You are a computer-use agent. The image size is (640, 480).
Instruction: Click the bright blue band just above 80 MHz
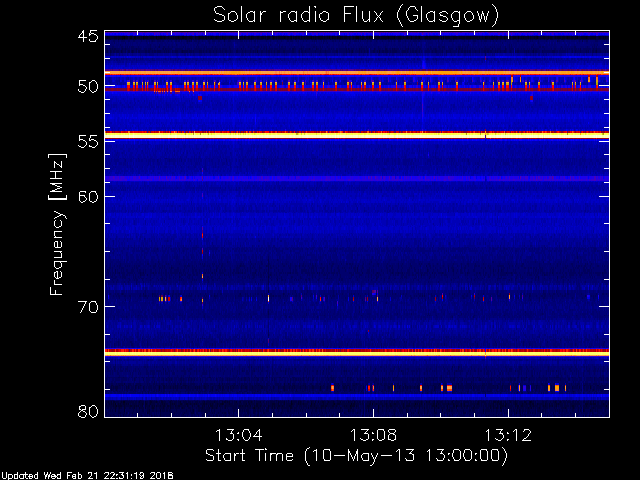point(357,396)
